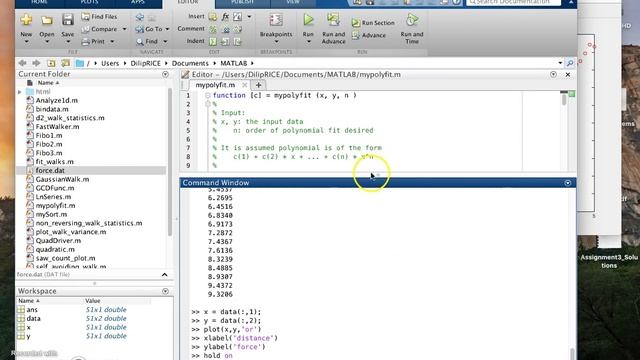Click the Save disk icon
The image size is (640, 360).
click(x=67, y=20)
